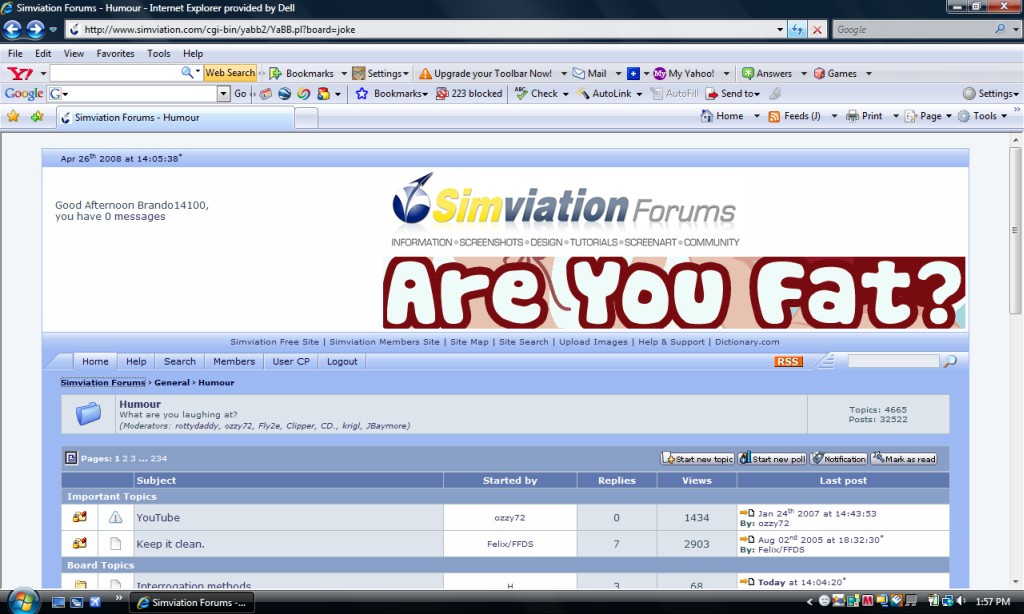Click the Send to toolbar button
The height and width of the screenshot is (614, 1024).
733,93
